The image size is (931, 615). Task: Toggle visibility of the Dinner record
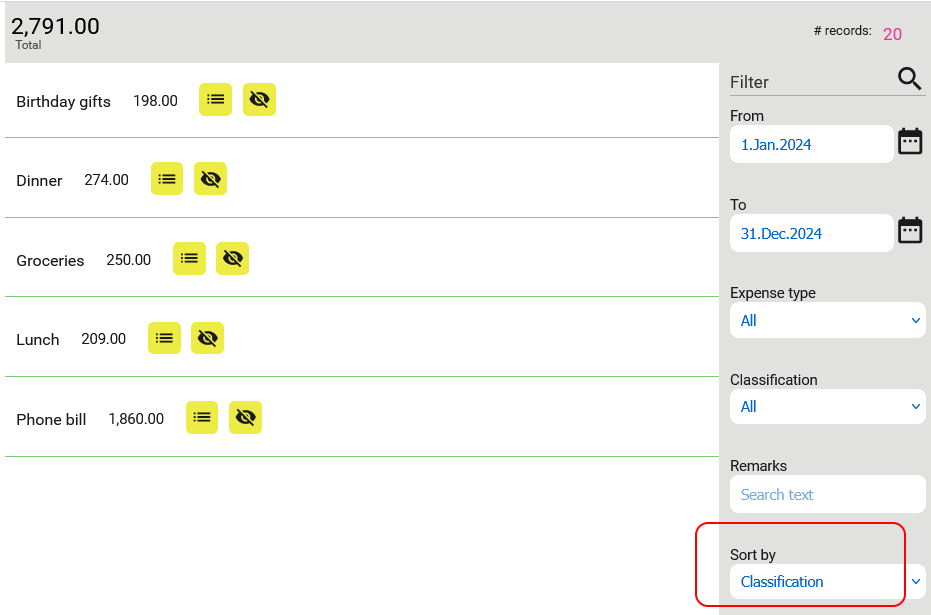tap(210, 179)
